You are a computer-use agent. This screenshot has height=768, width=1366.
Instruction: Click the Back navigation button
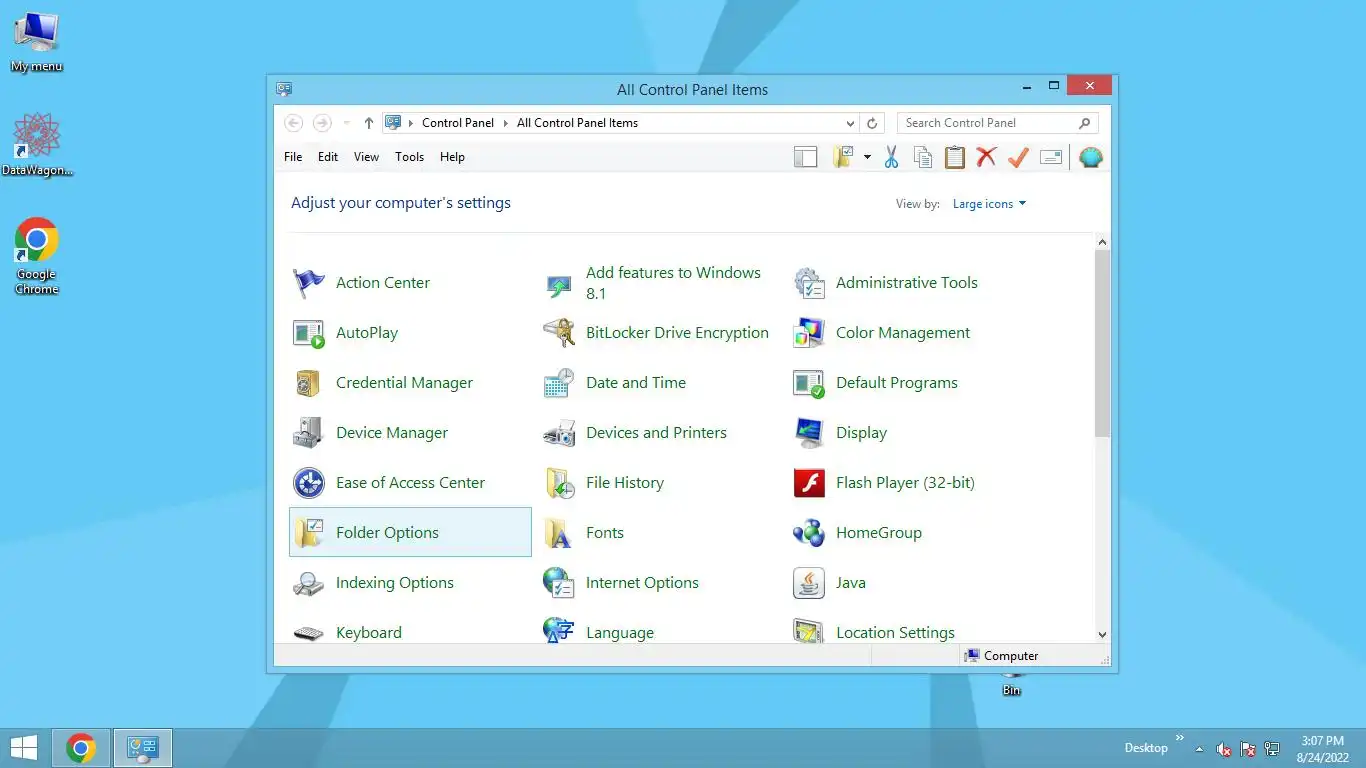(293, 123)
